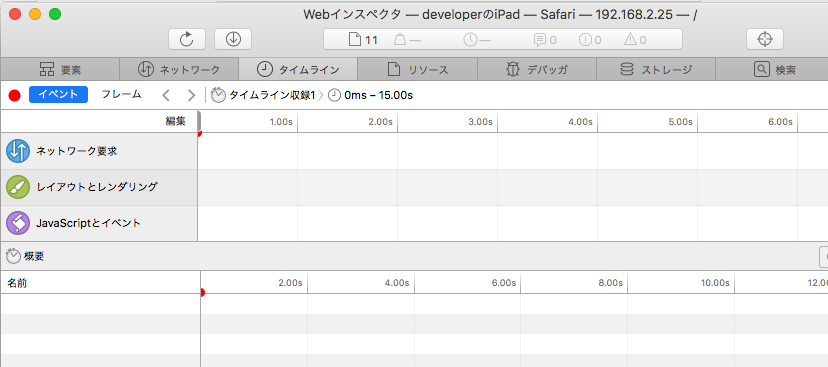Click the 8.00s mark on lower ruler
828x367 pixels.
coord(610,283)
